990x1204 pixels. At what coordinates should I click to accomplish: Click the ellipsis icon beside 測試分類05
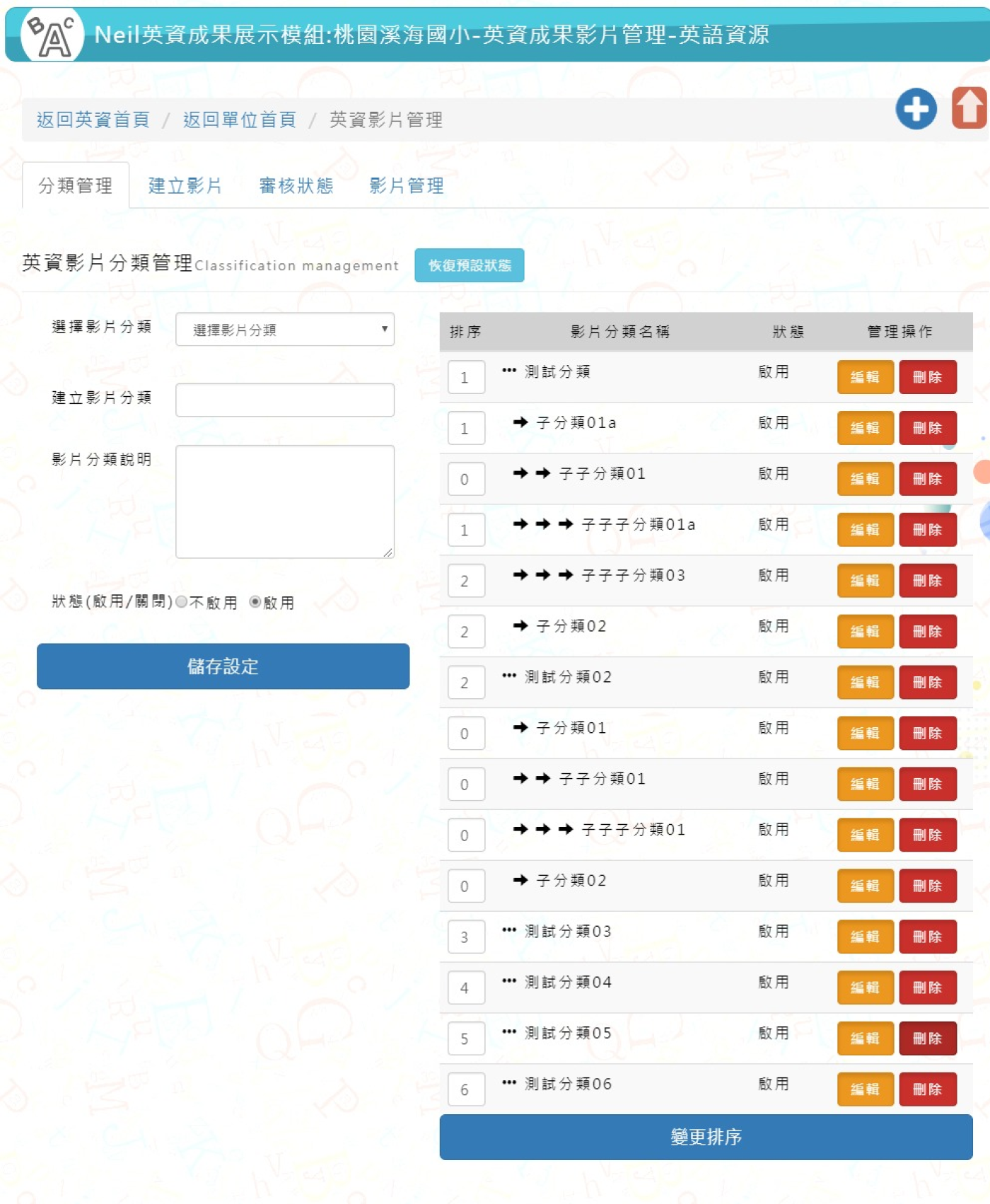(x=509, y=1032)
